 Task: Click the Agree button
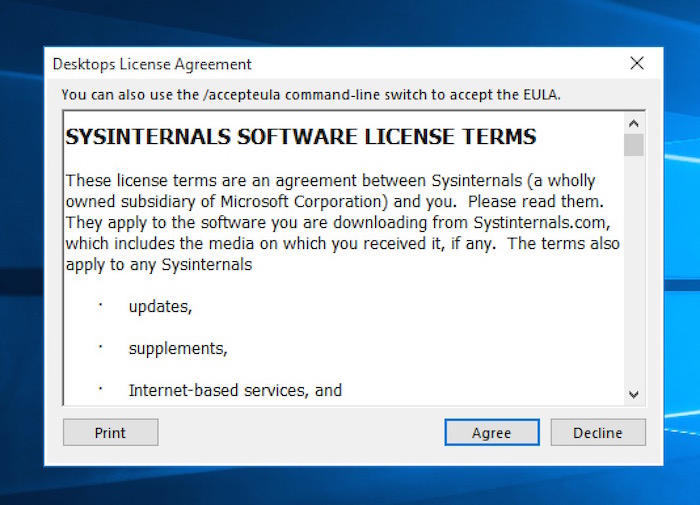pos(491,433)
